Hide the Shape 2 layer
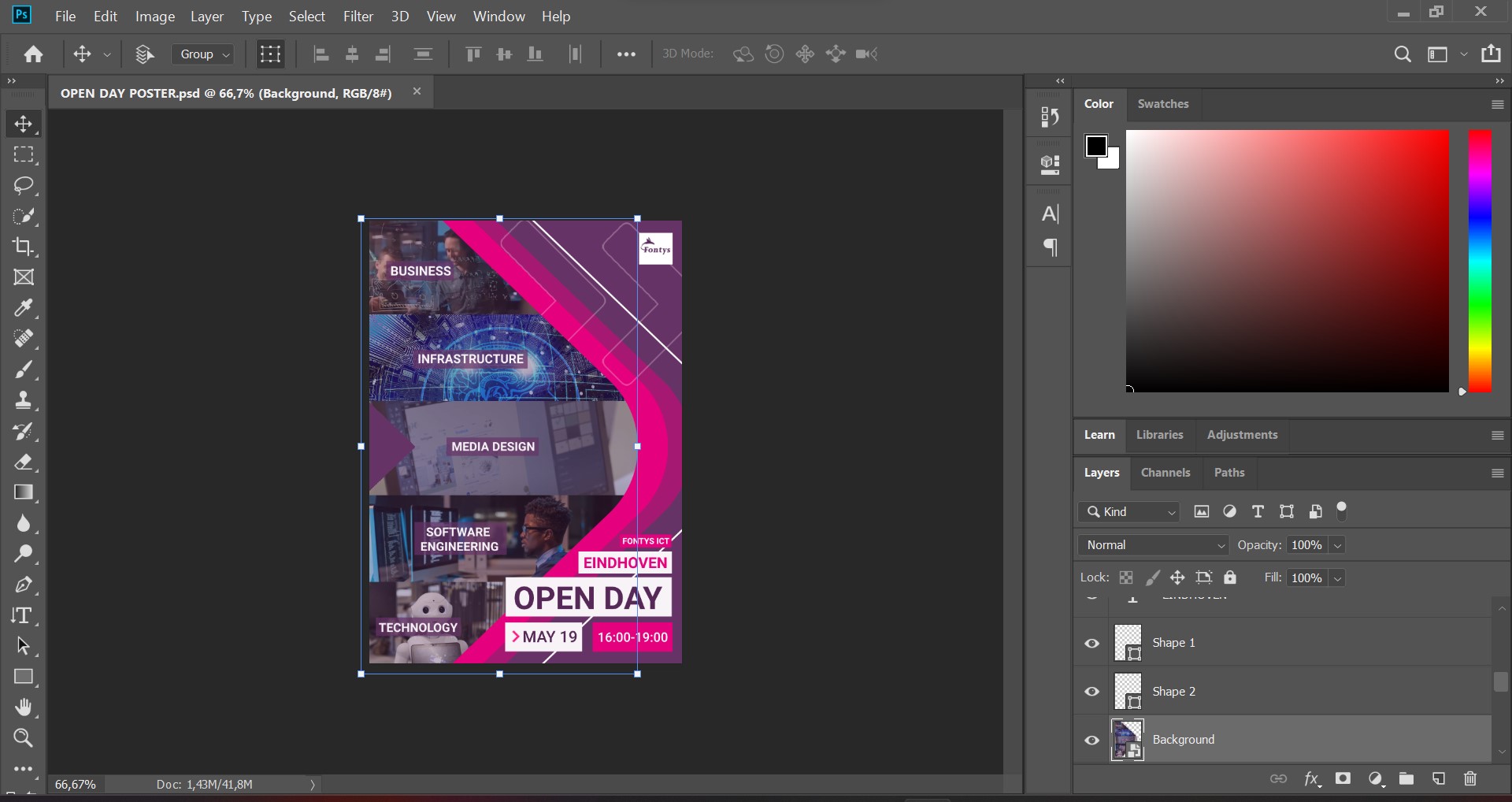The width and height of the screenshot is (1512, 802). [x=1092, y=692]
